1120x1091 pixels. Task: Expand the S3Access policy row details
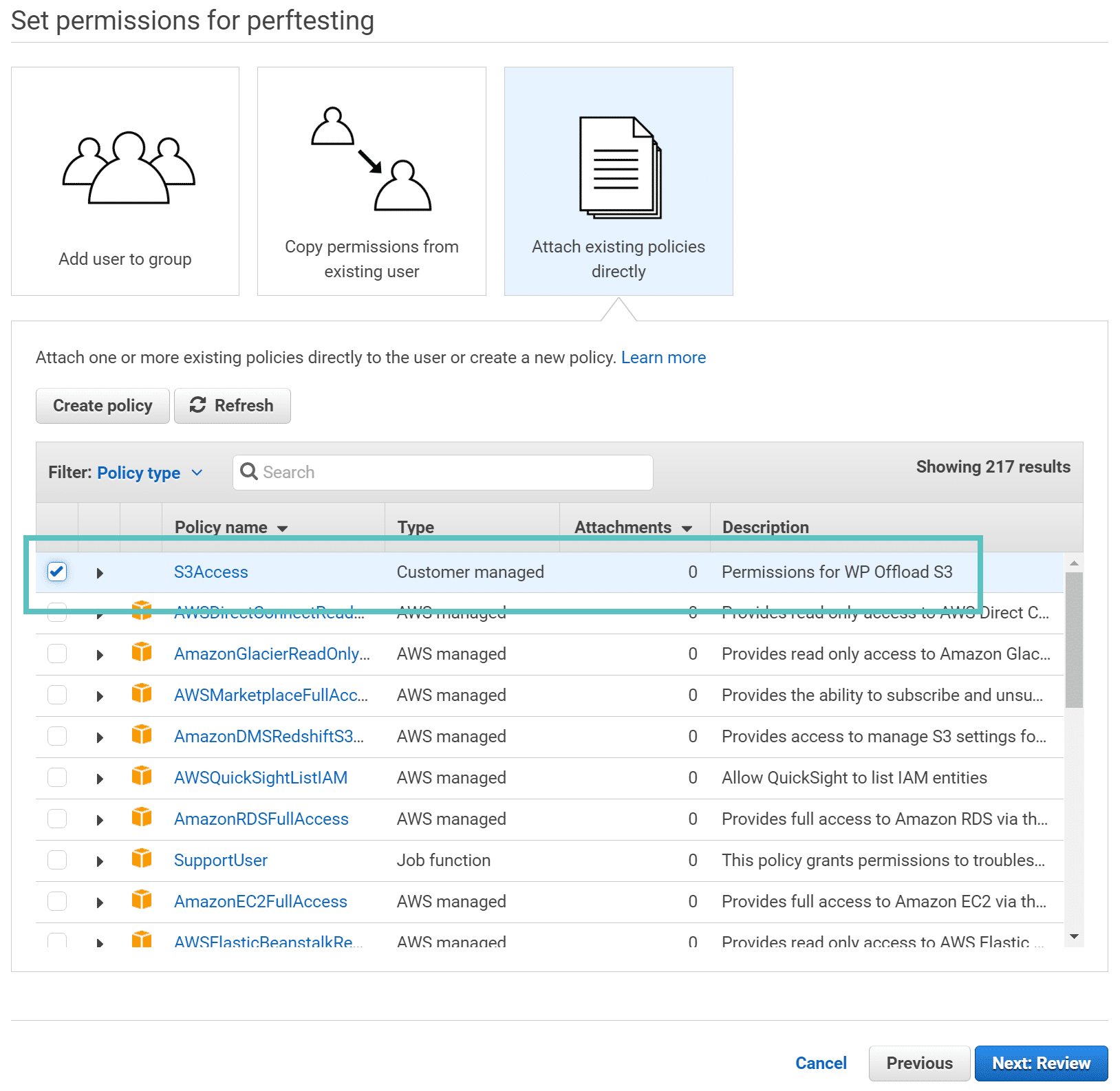[x=100, y=572]
